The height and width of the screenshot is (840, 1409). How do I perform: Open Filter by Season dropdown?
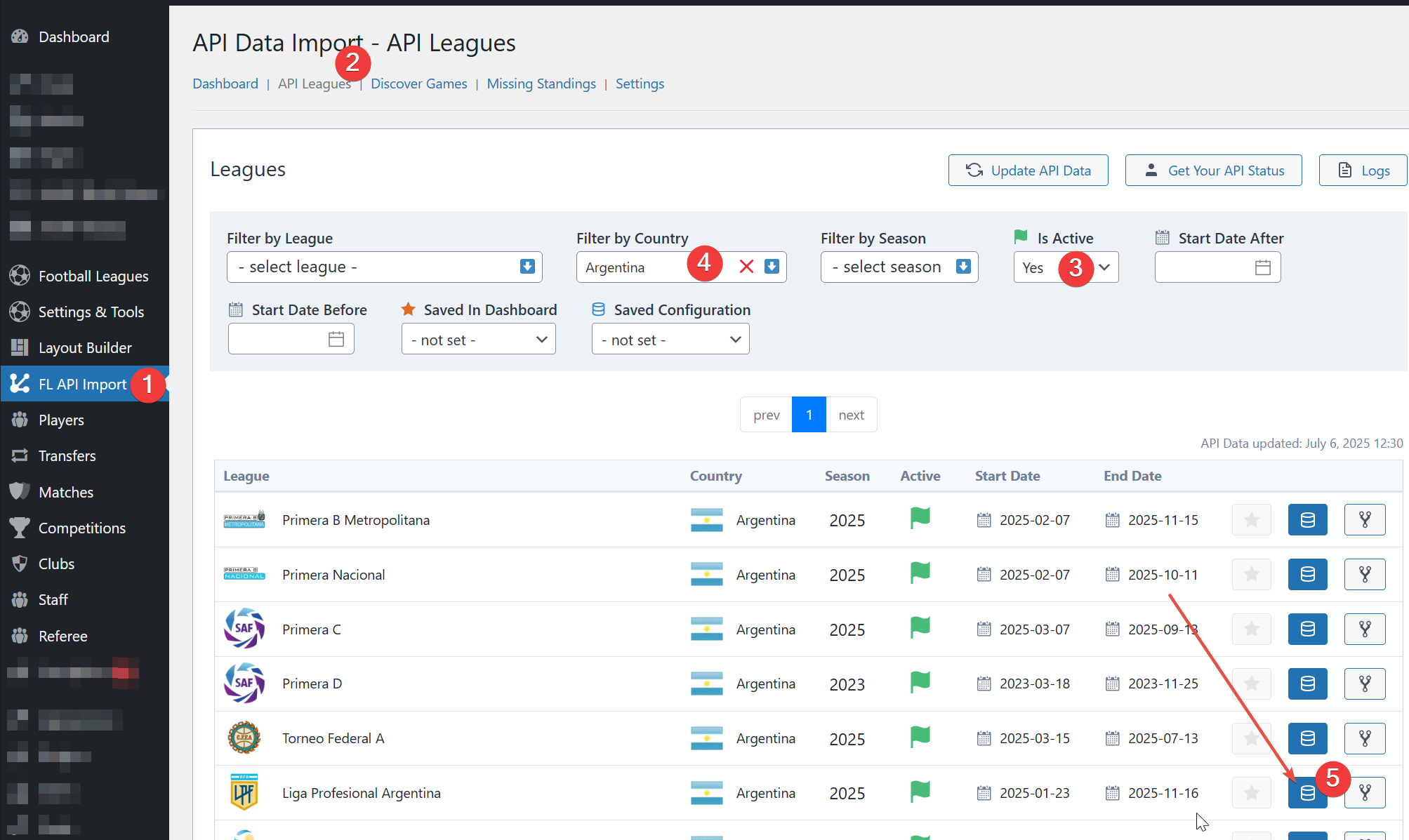coord(899,267)
